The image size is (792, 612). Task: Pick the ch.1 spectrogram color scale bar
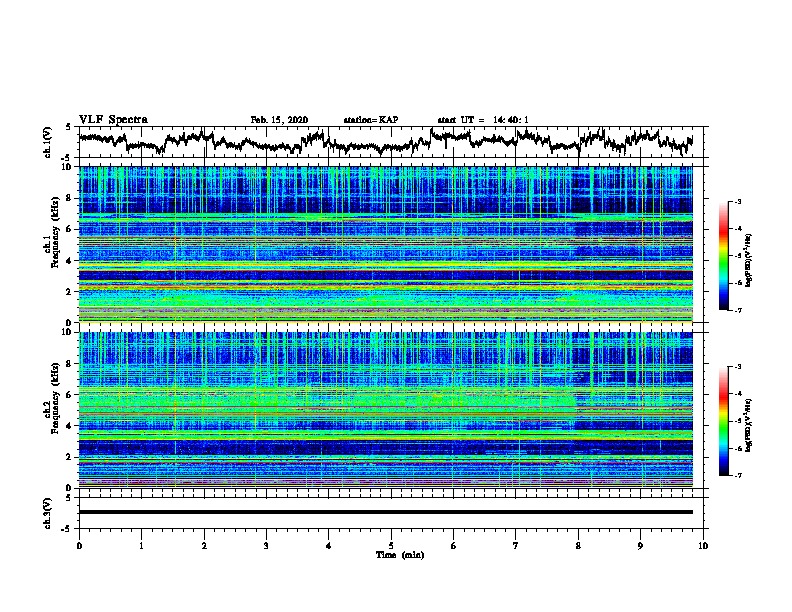[x=724, y=256]
